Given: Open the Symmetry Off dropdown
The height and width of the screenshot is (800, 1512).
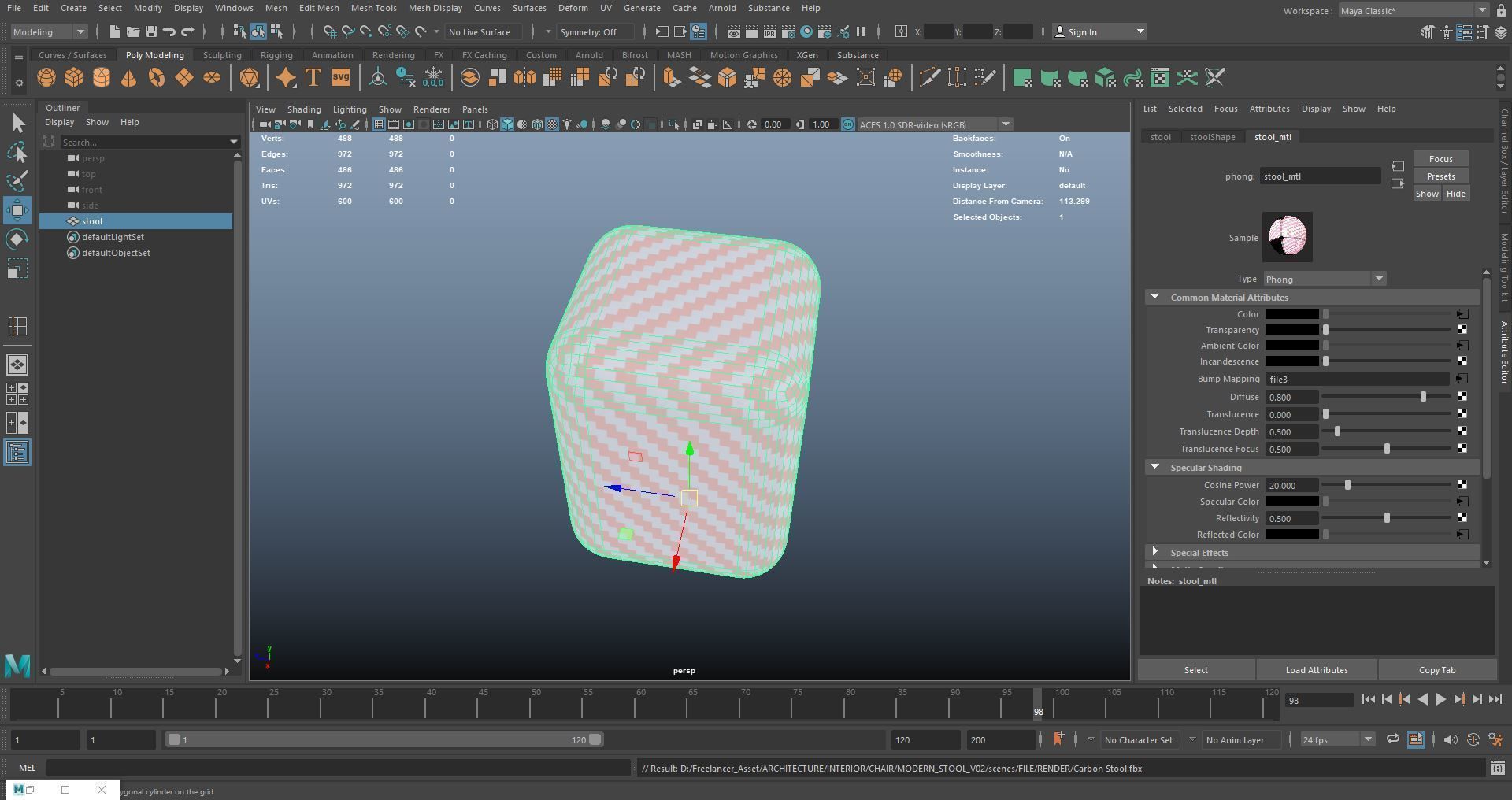Looking at the screenshot, I should click(595, 31).
